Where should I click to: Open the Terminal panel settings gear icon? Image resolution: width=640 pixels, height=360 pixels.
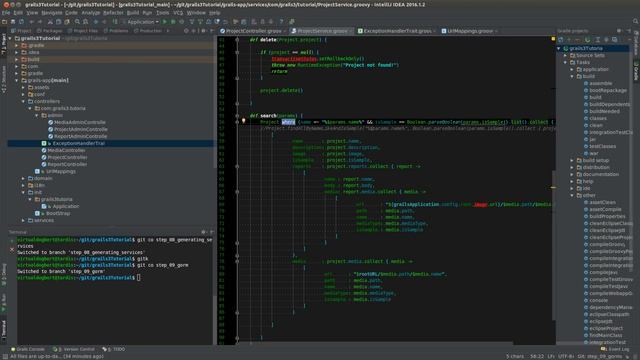click(203, 232)
